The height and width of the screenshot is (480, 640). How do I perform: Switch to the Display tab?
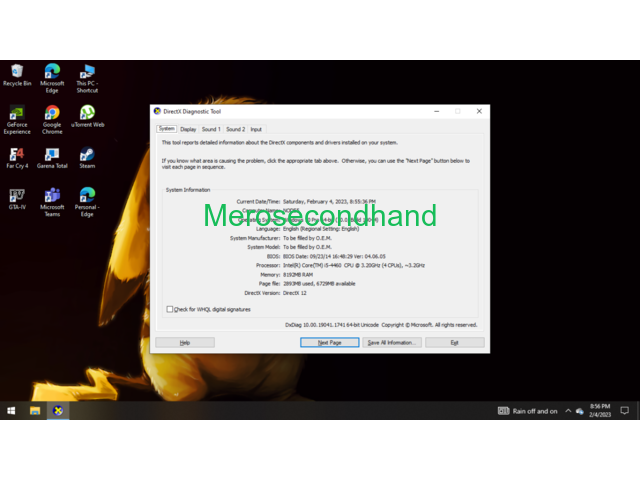pyautogui.click(x=188, y=129)
